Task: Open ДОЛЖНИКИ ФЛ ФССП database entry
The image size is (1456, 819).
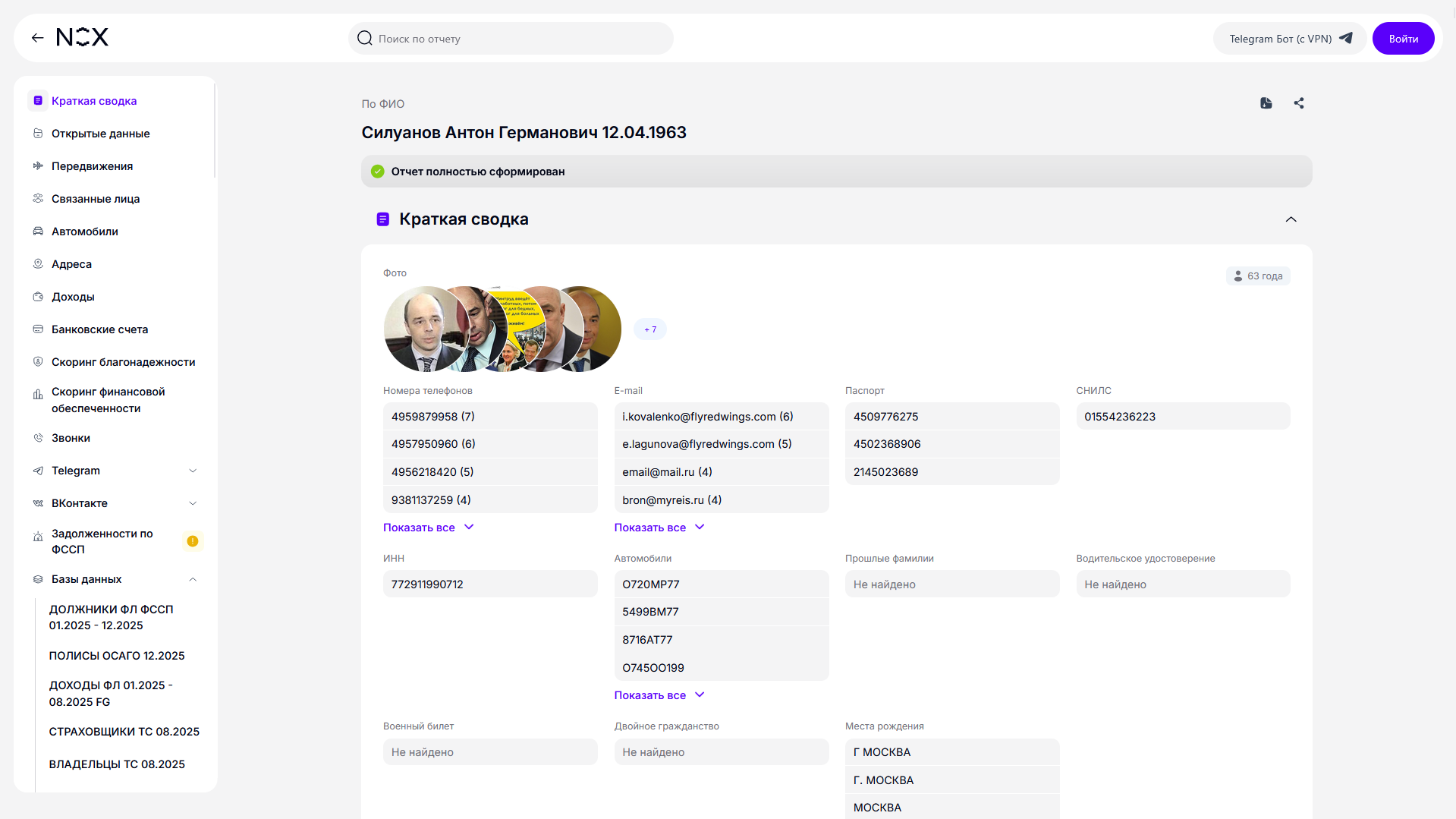Action: (112, 617)
